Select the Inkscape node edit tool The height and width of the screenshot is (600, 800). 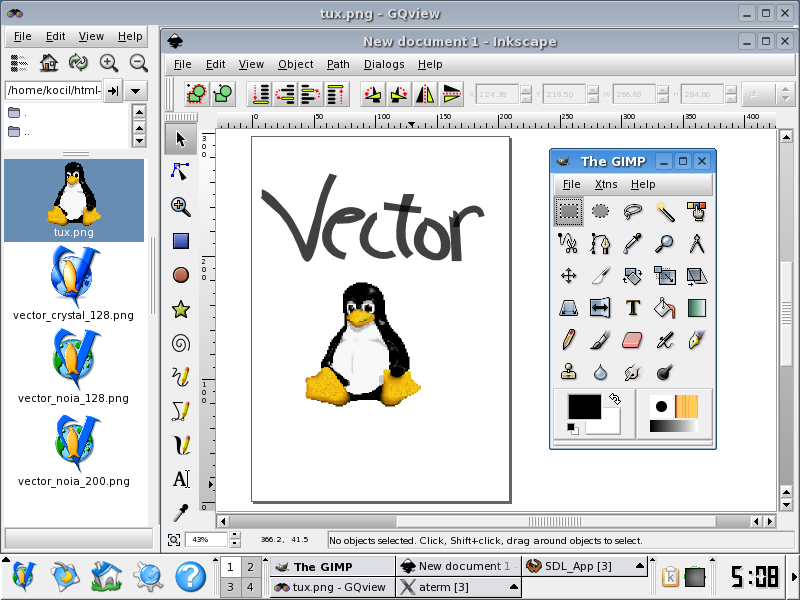(x=181, y=172)
